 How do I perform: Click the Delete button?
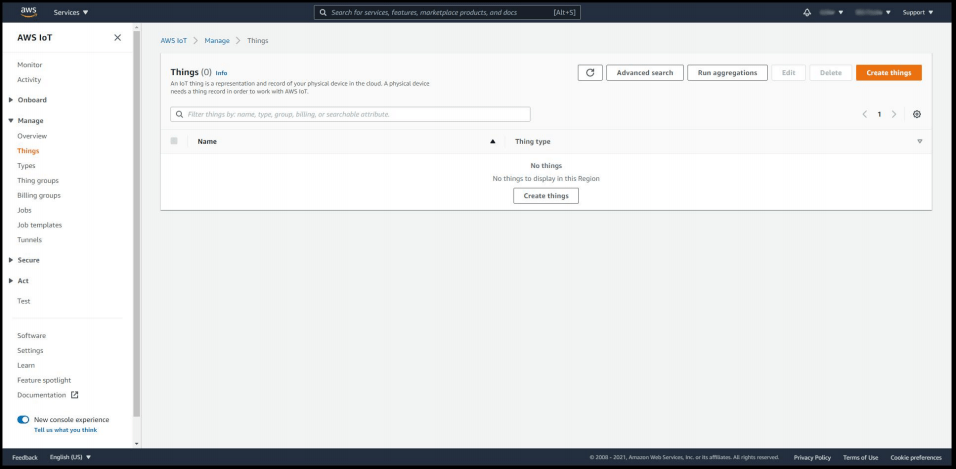[830, 73]
